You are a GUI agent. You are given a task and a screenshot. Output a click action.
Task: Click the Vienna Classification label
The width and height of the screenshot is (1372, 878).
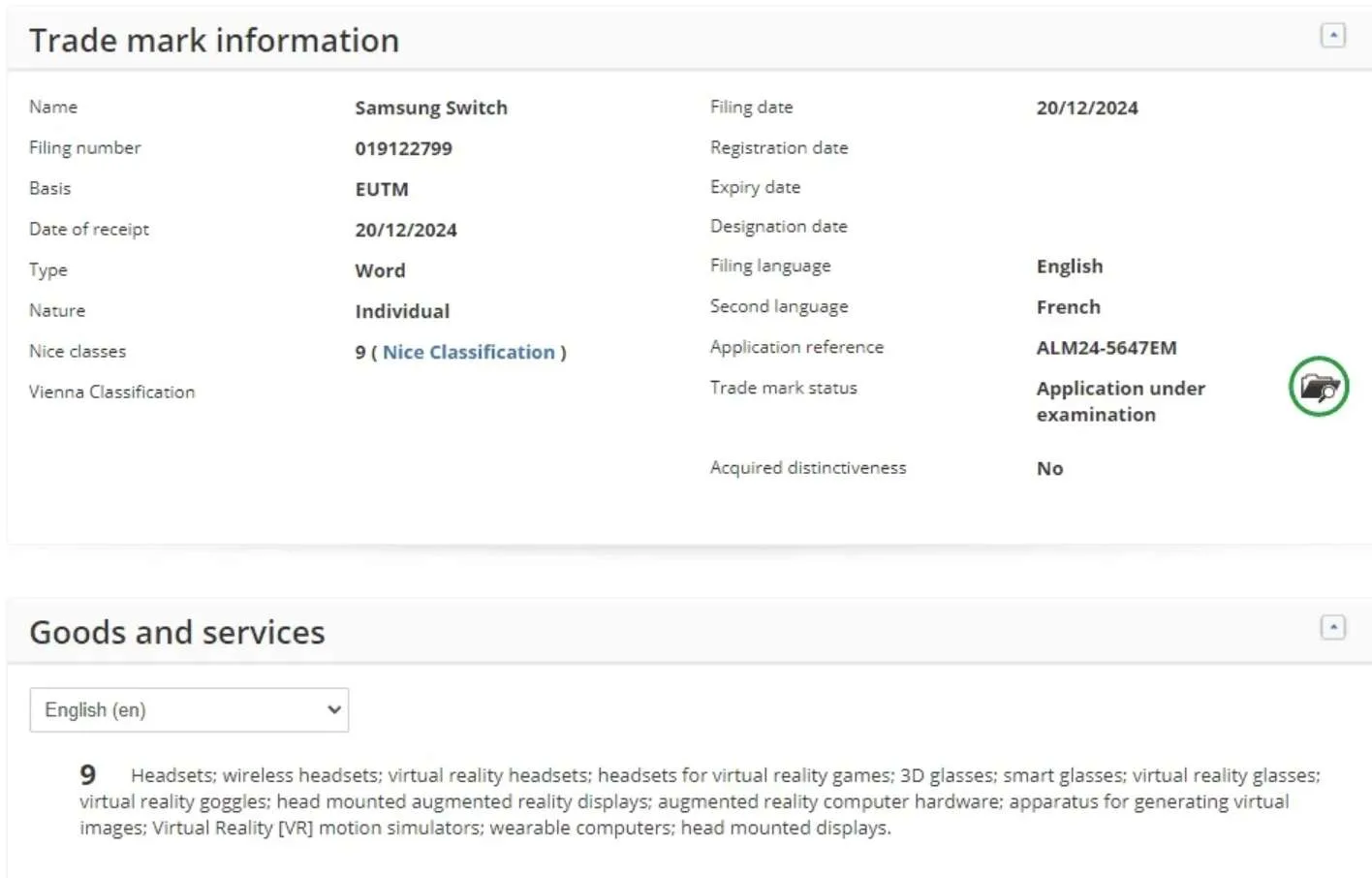(x=112, y=392)
